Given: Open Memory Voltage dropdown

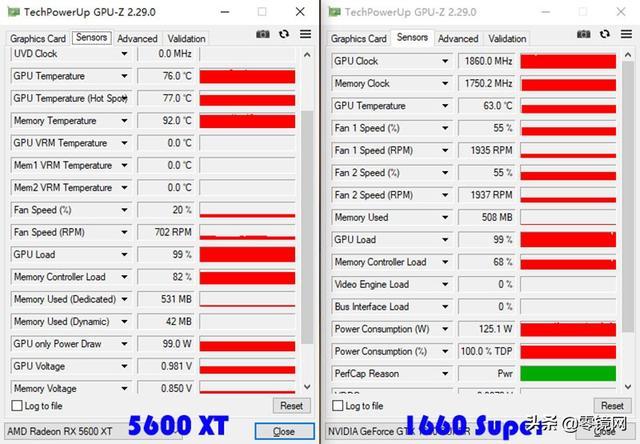Looking at the screenshot, I should pyautogui.click(x=124, y=388).
